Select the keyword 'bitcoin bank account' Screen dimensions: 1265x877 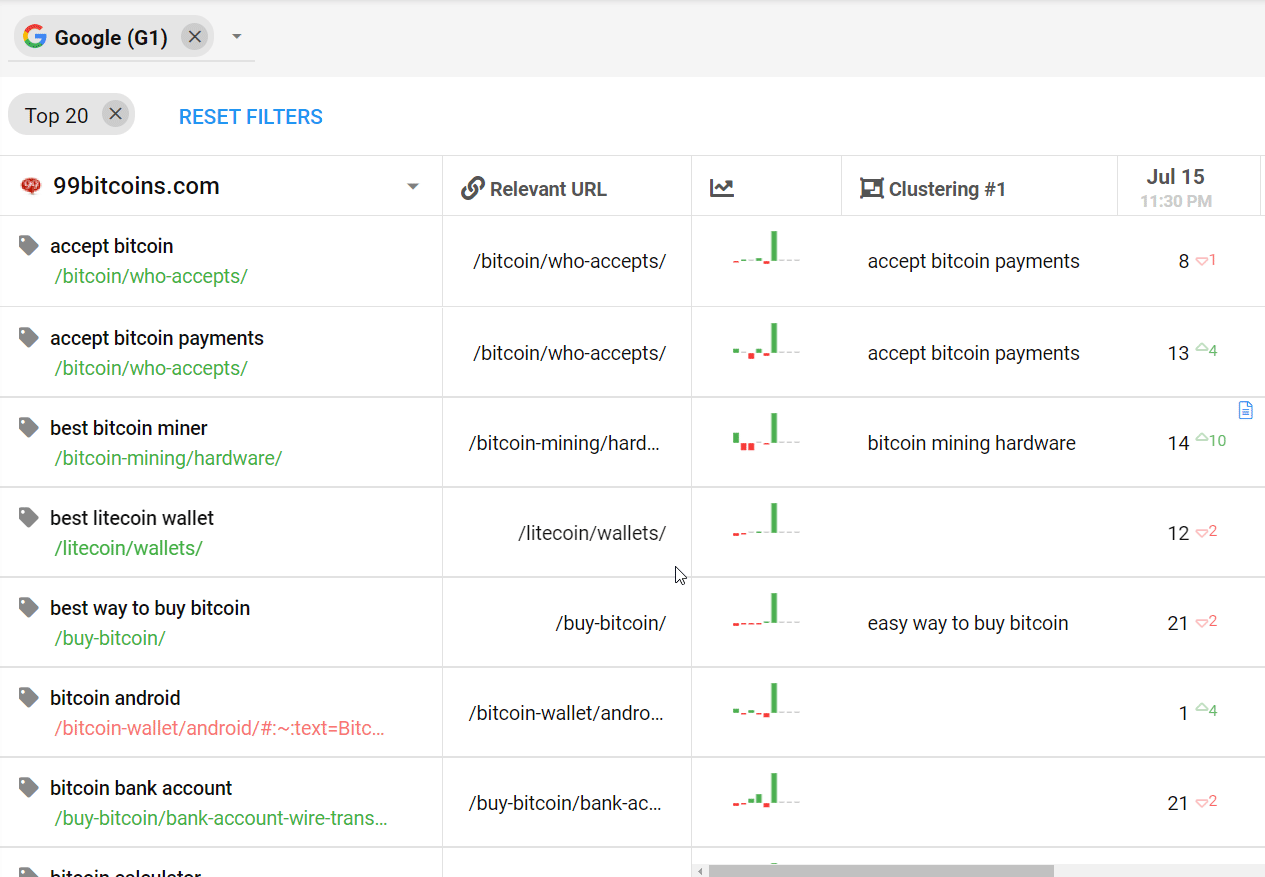141,788
